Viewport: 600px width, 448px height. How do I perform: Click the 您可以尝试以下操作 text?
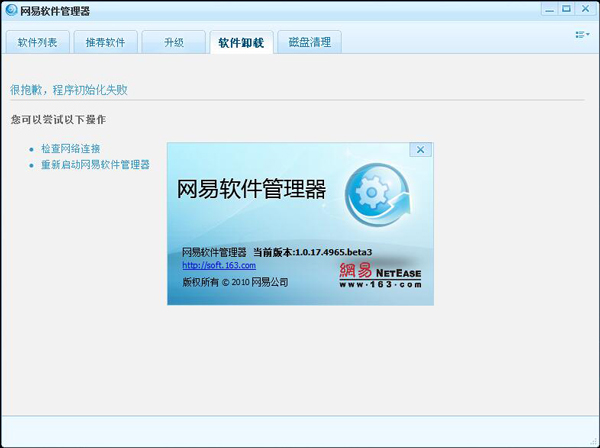(x=58, y=119)
